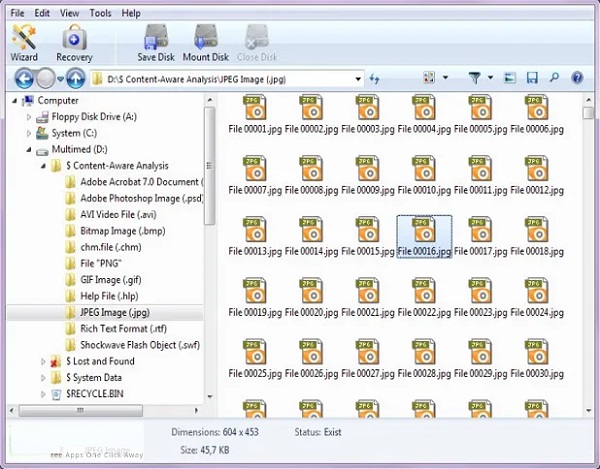Collapse the Computer tree node
600x469 pixels.
[15, 101]
